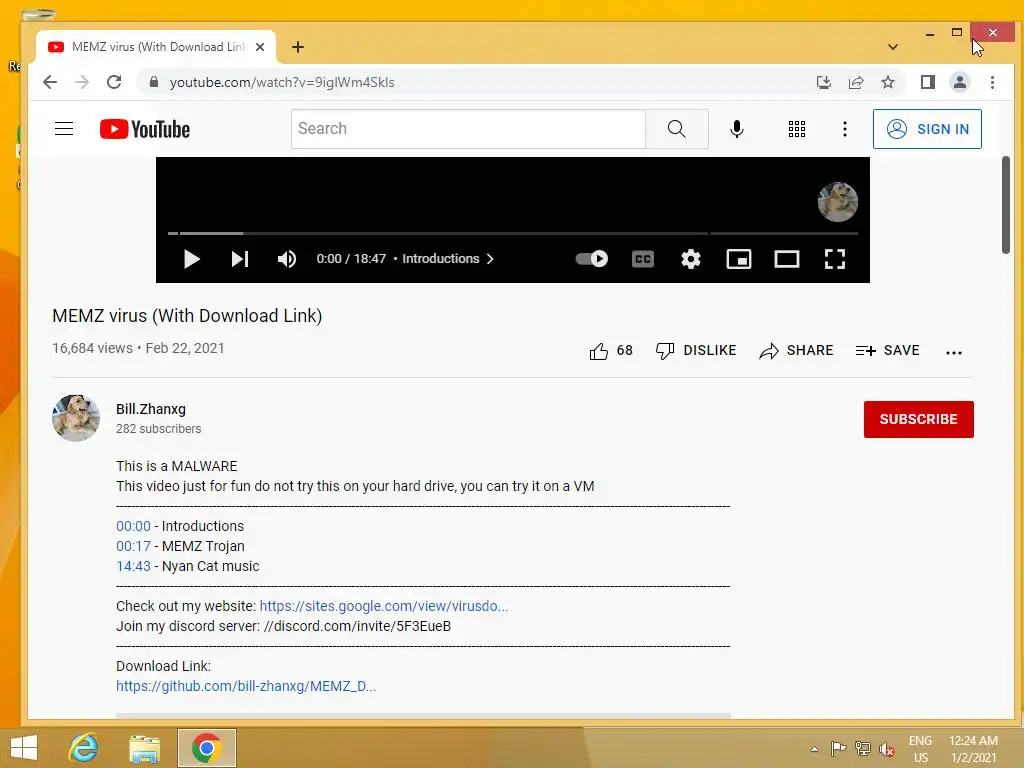Search with your voice microphone
This screenshot has height=768, width=1024.
[737, 129]
